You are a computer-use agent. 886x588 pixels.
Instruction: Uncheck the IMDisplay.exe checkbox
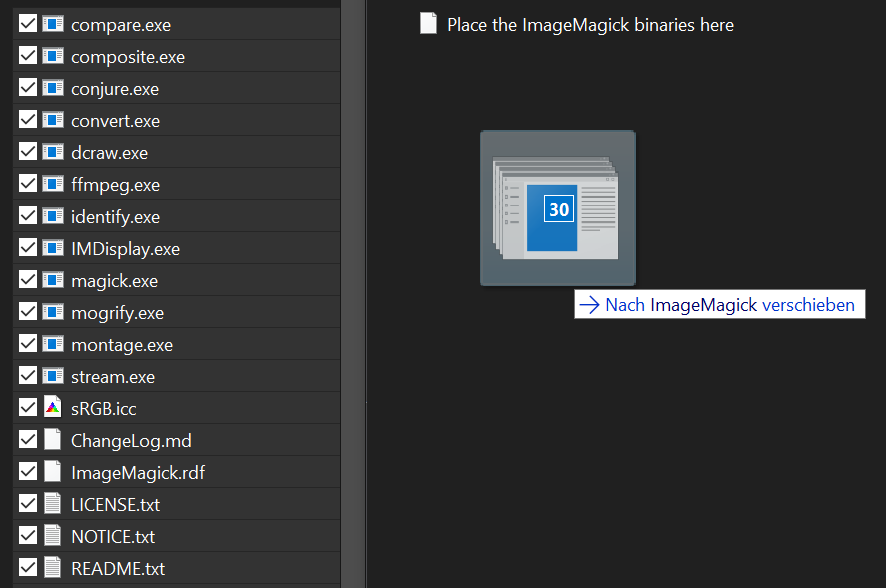[x=28, y=248]
